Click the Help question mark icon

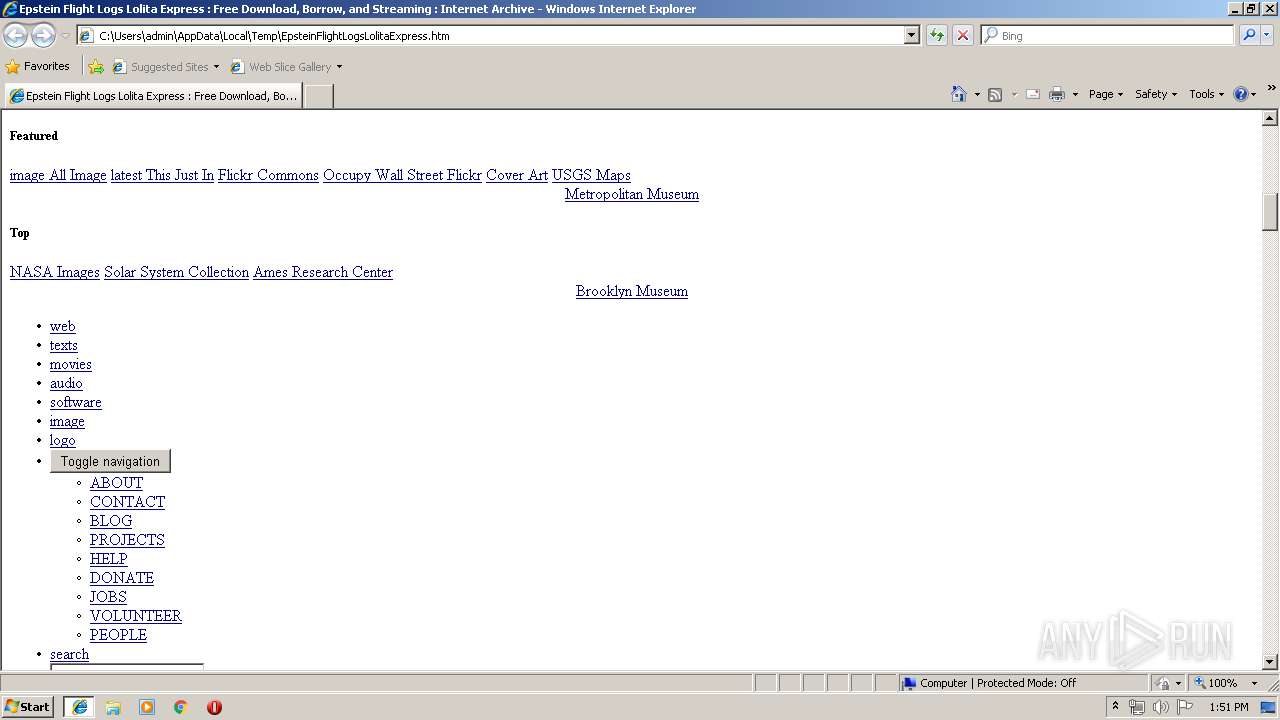(1241, 94)
